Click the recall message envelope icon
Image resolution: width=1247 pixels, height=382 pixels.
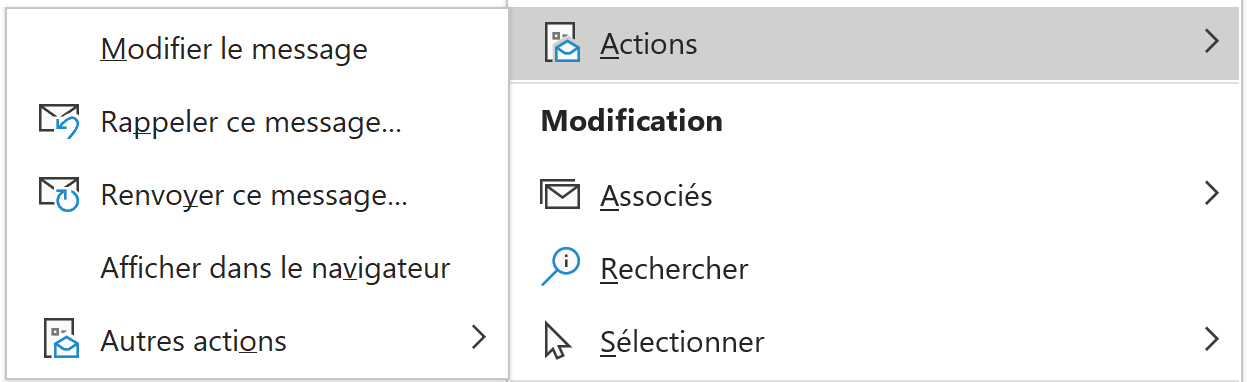59,122
